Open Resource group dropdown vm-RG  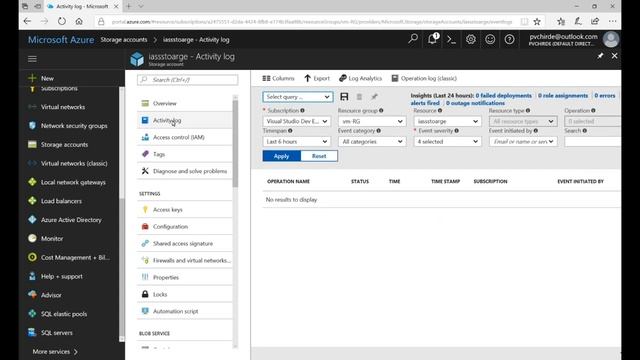[x=372, y=121]
